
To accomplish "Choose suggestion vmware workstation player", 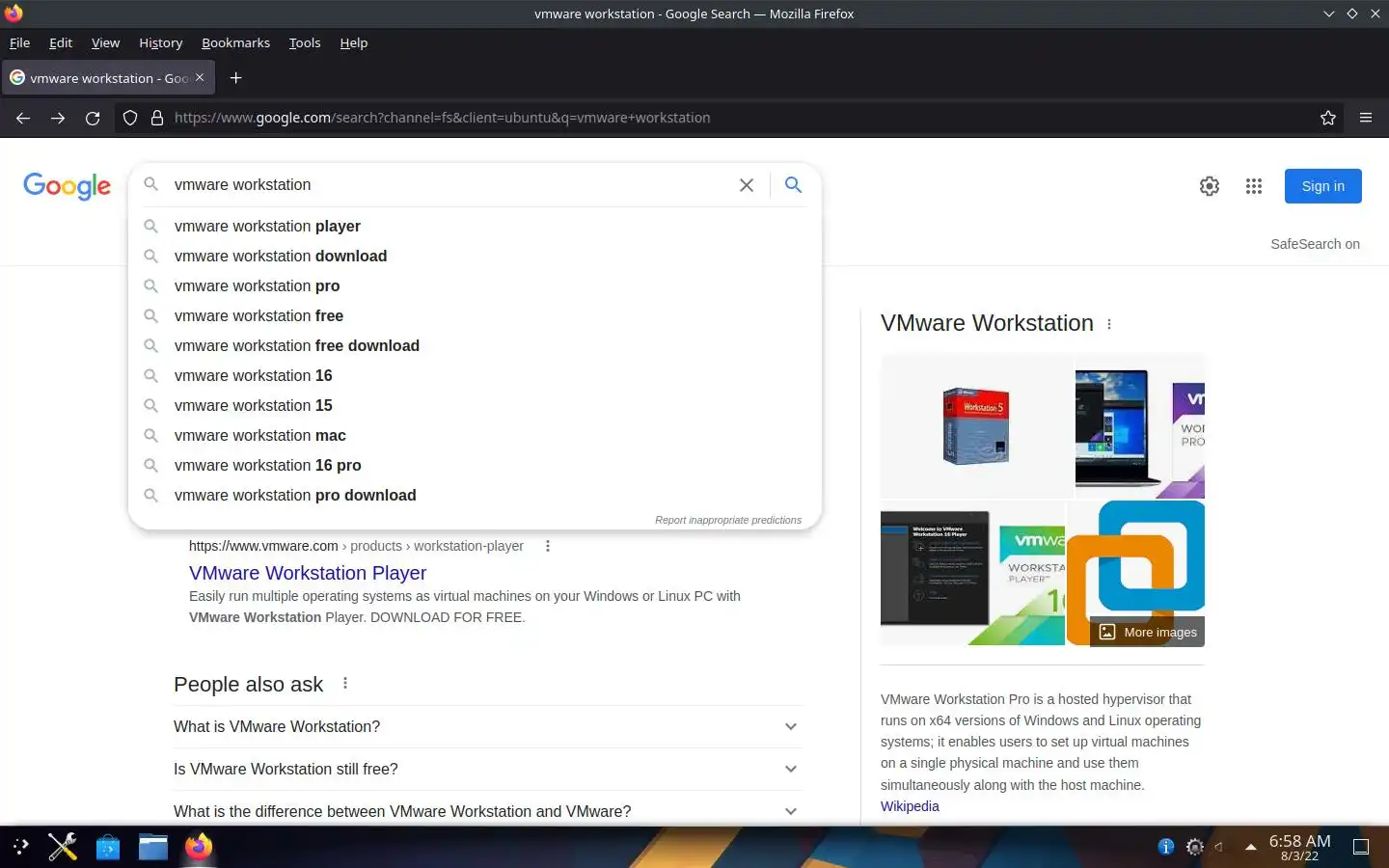I will pos(475,226).
